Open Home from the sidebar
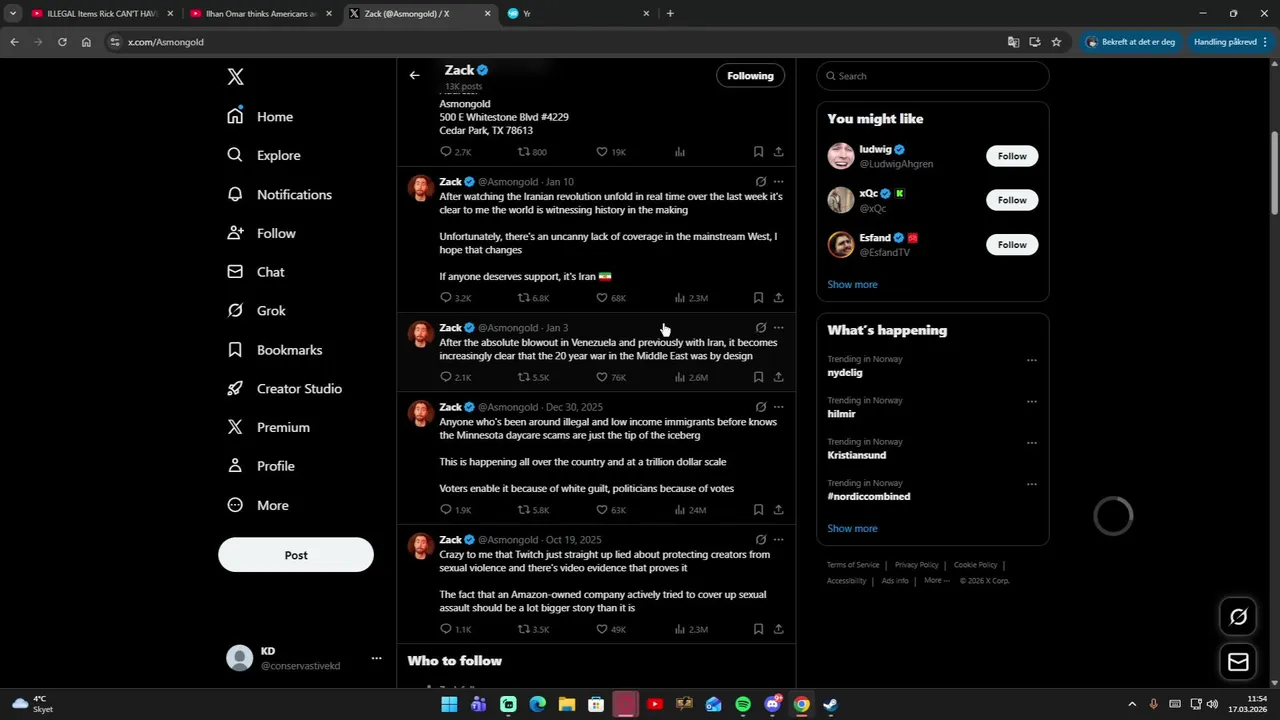This screenshot has width=1280, height=720. coord(260,116)
